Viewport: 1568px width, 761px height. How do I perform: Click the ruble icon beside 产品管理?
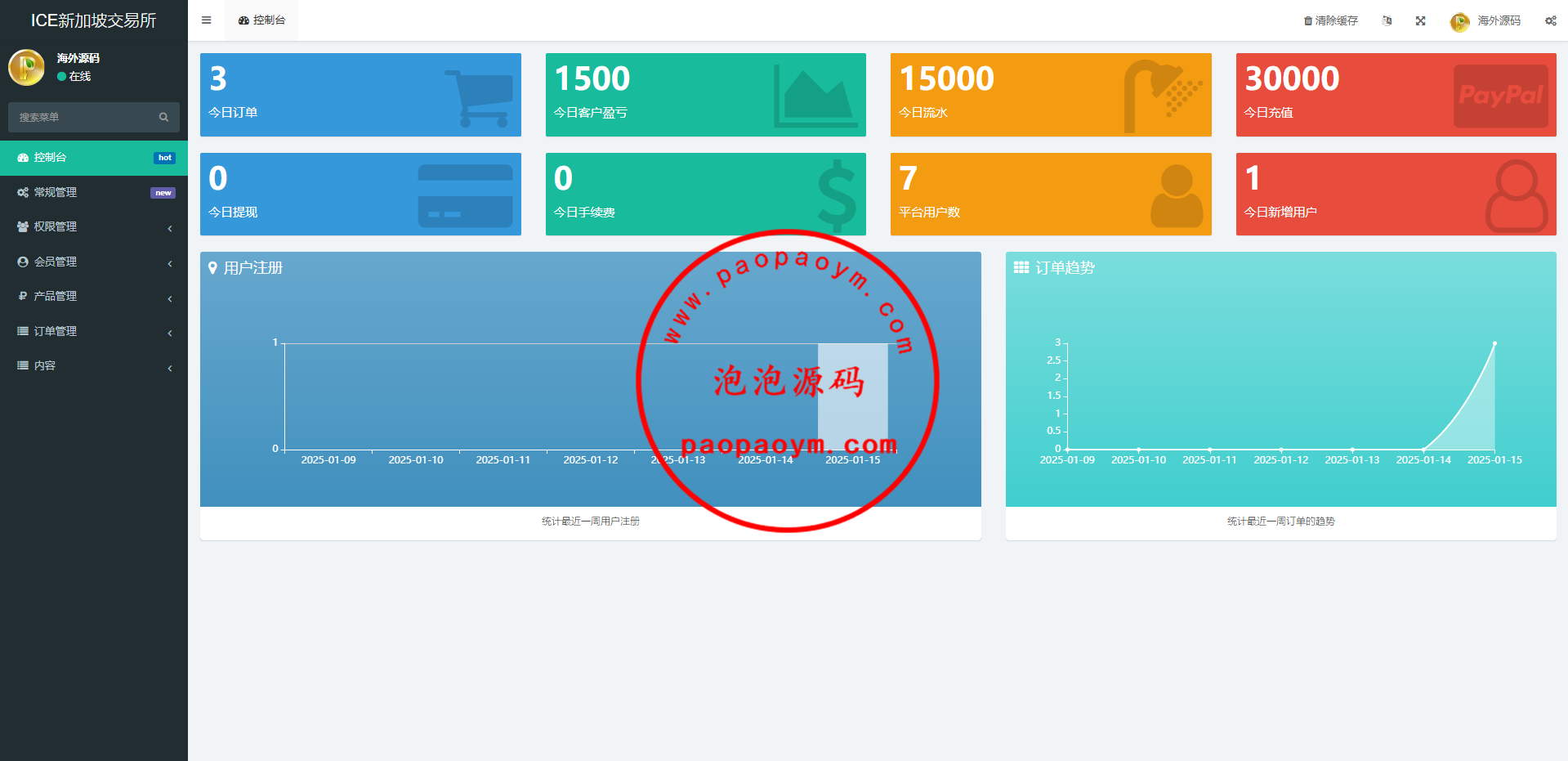tap(23, 296)
